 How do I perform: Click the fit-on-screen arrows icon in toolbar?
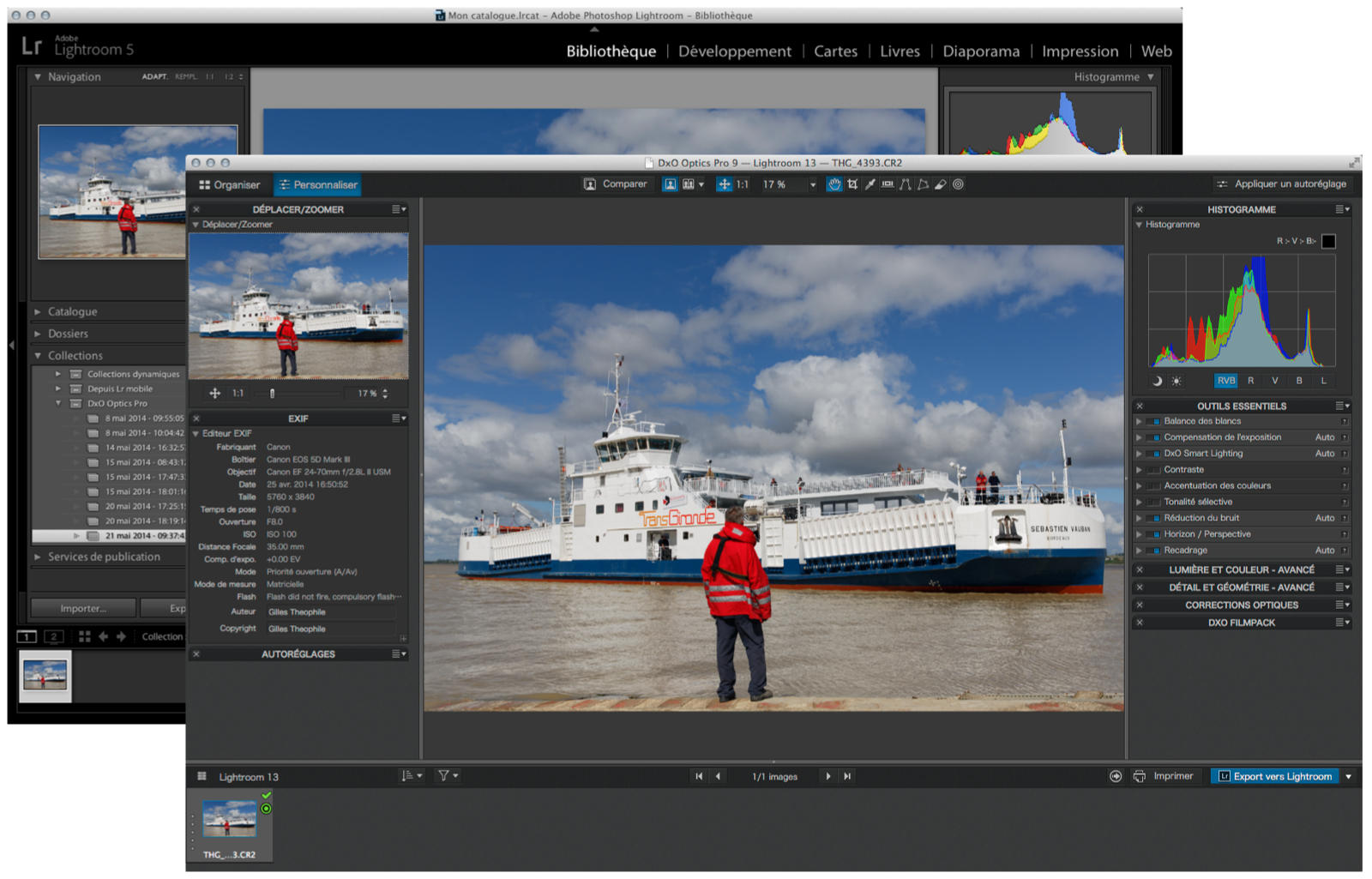click(x=724, y=184)
